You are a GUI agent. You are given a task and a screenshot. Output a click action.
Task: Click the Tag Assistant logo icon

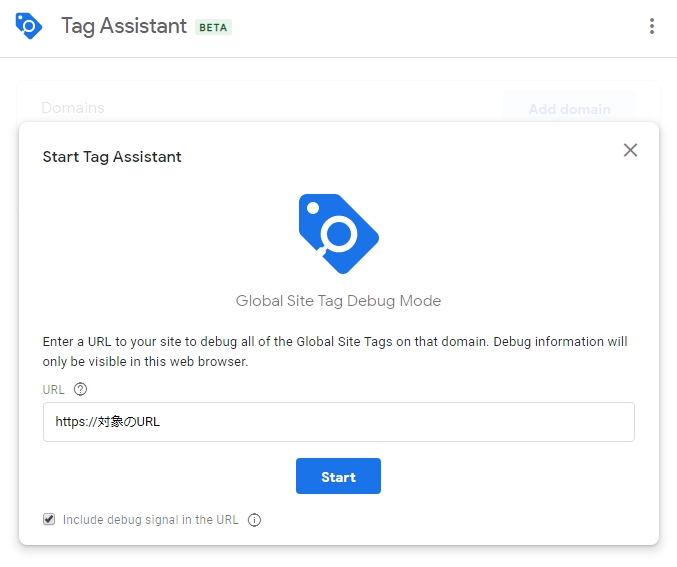tap(28, 26)
